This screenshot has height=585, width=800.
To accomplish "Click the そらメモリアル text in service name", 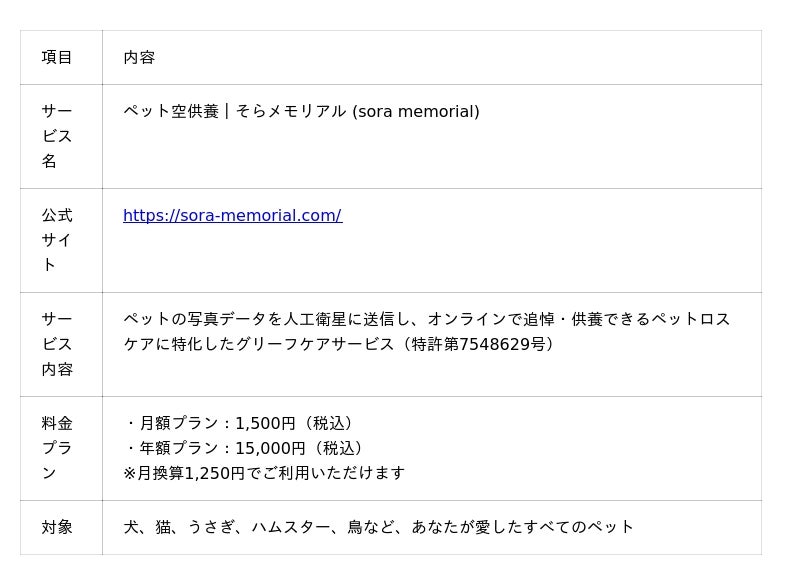I will point(290,111).
